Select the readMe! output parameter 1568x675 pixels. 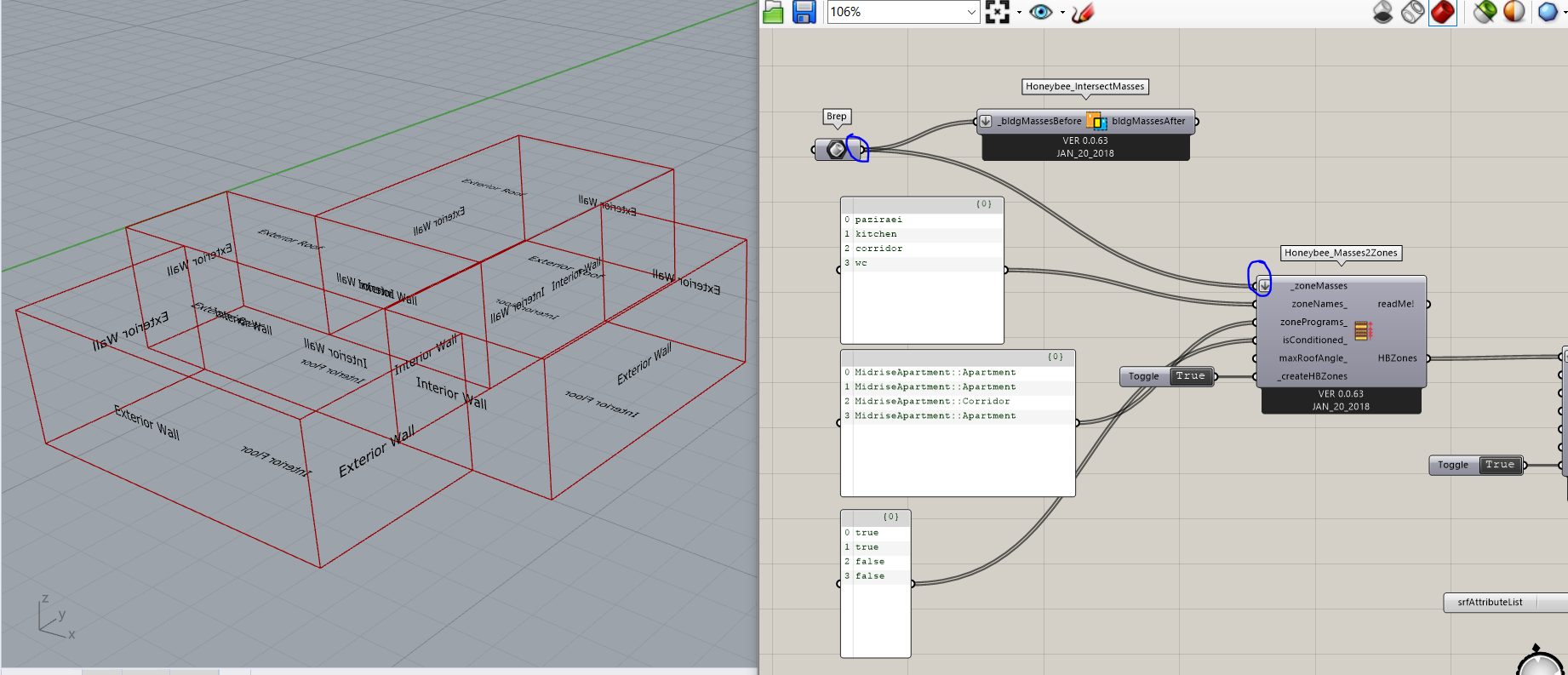click(1395, 304)
